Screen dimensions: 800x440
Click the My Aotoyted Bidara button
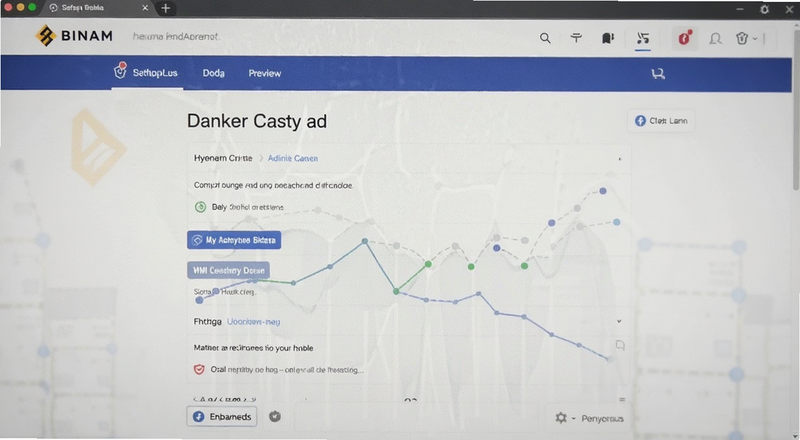pos(234,240)
